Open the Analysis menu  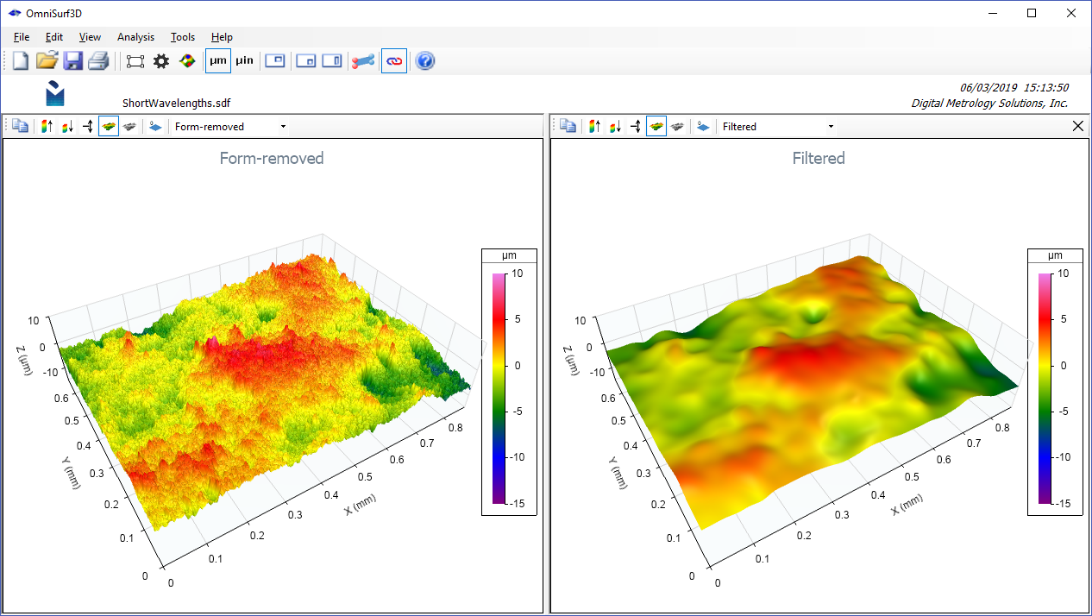[x=135, y=37]
